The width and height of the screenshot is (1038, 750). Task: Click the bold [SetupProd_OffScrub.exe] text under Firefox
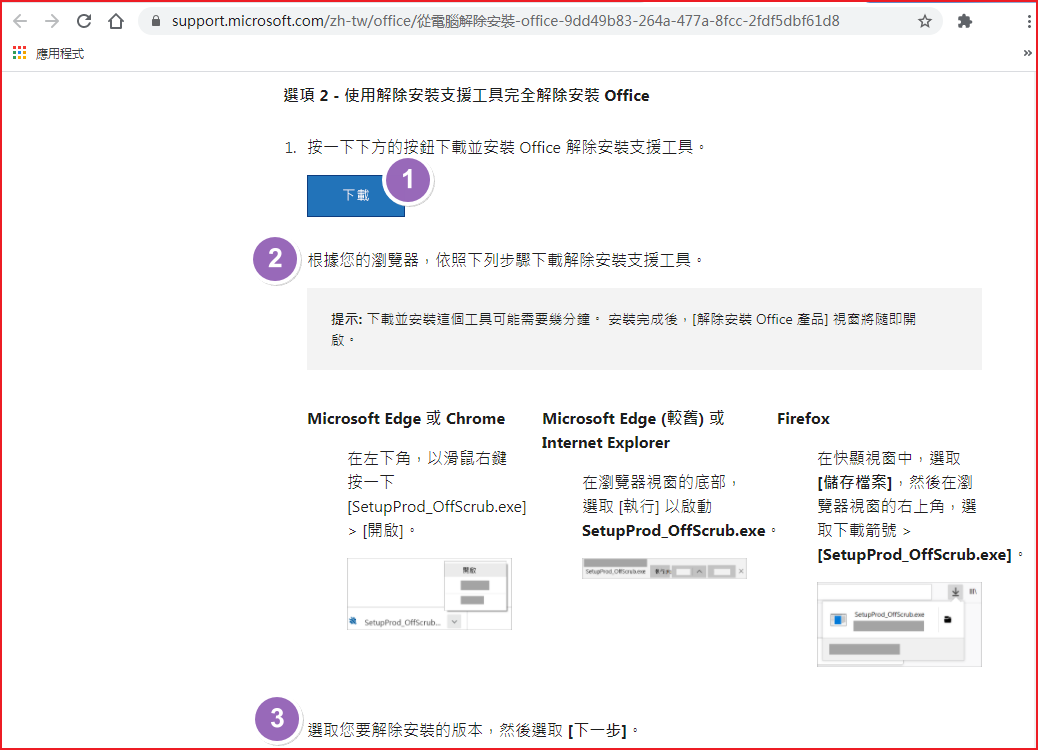[x=914, y=555]
